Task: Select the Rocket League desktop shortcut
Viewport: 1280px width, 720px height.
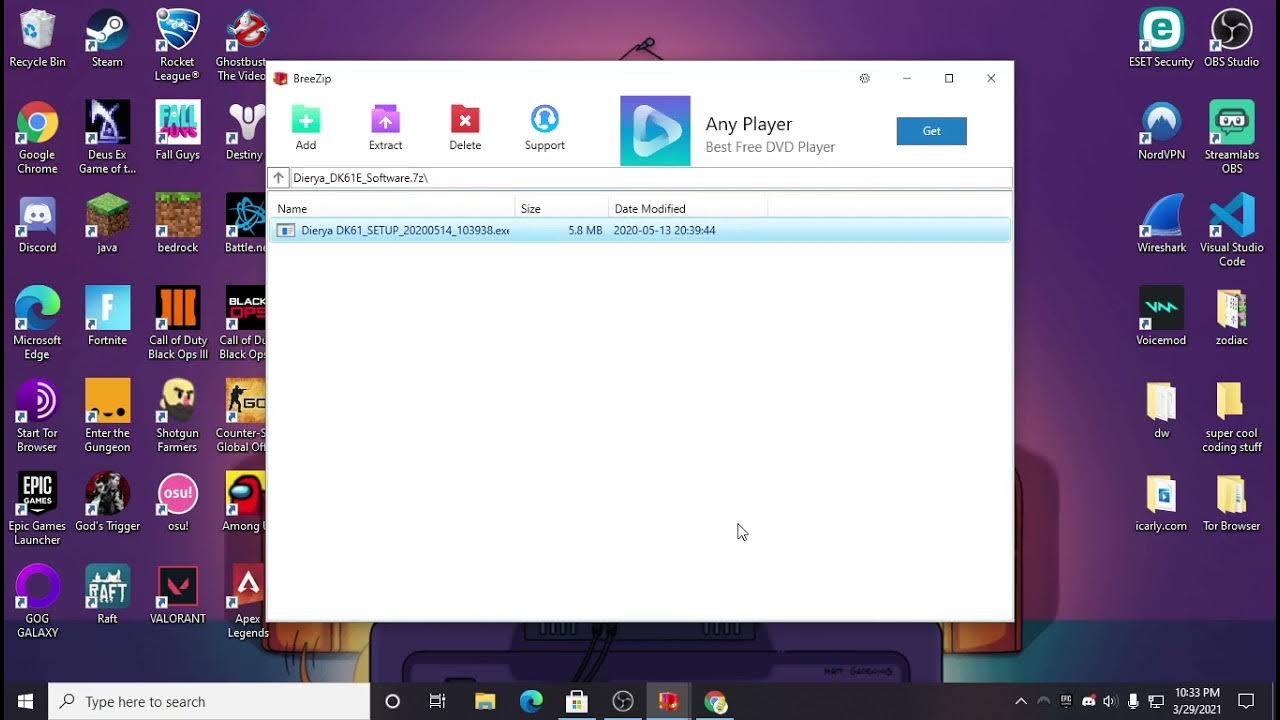Action: 177,46
